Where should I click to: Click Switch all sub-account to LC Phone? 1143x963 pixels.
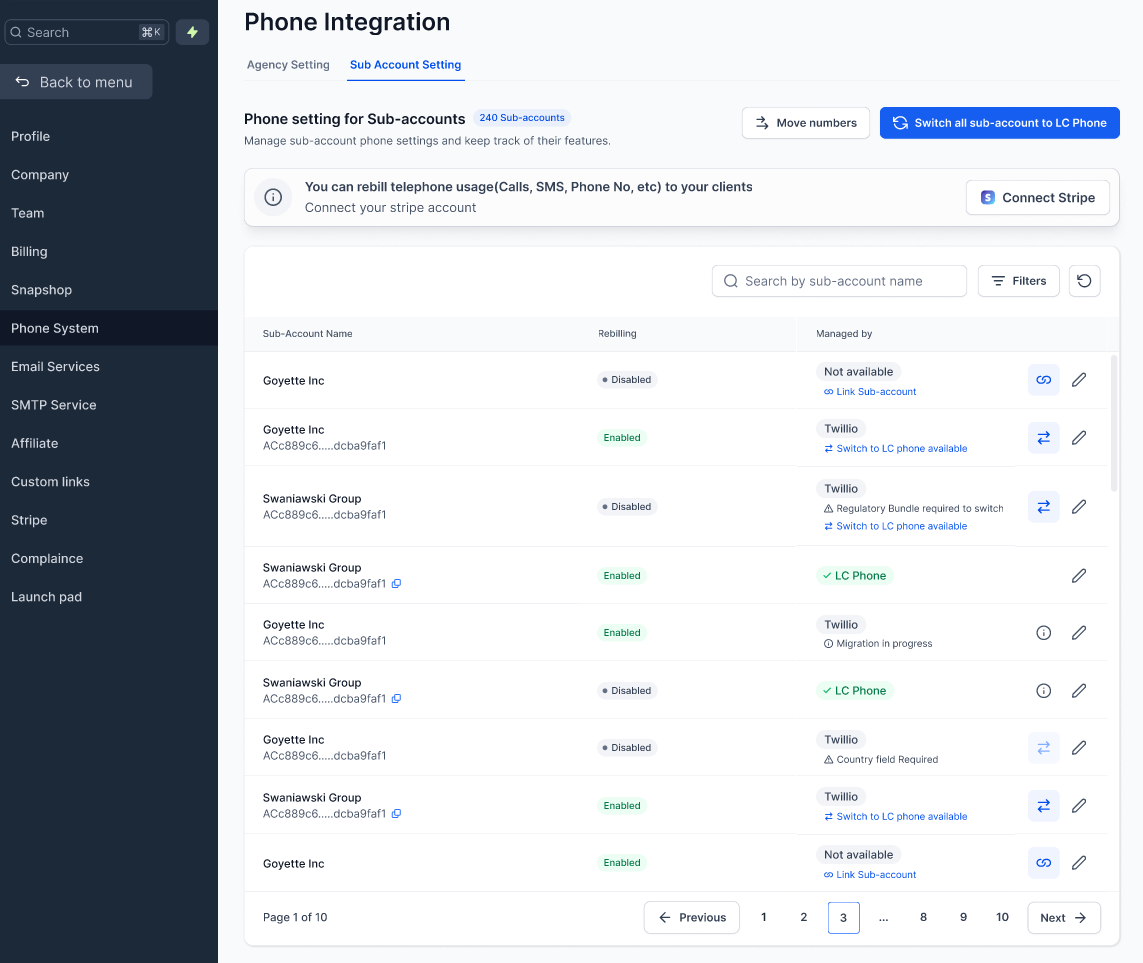tap(999, 123)
